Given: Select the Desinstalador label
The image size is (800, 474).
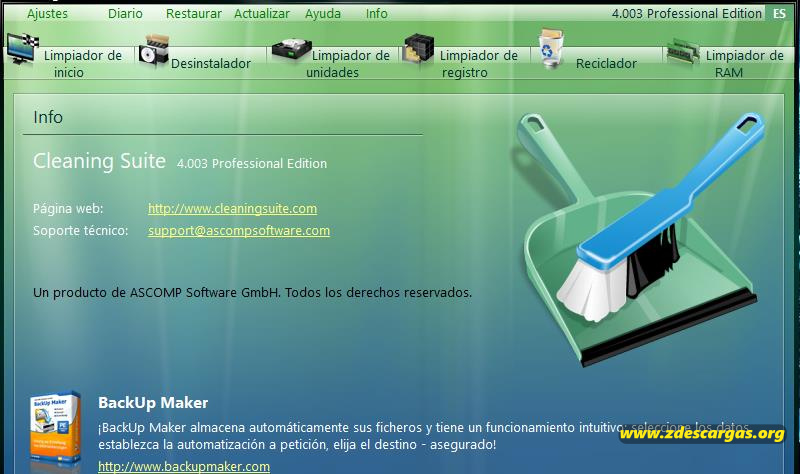Looking at the screenshot, I should (211, 64).
